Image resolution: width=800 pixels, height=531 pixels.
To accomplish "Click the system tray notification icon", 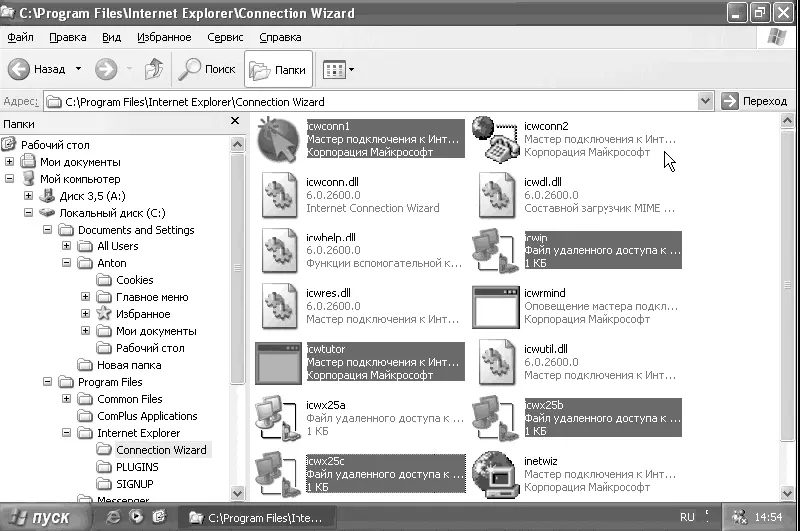I will click(739, 517).
